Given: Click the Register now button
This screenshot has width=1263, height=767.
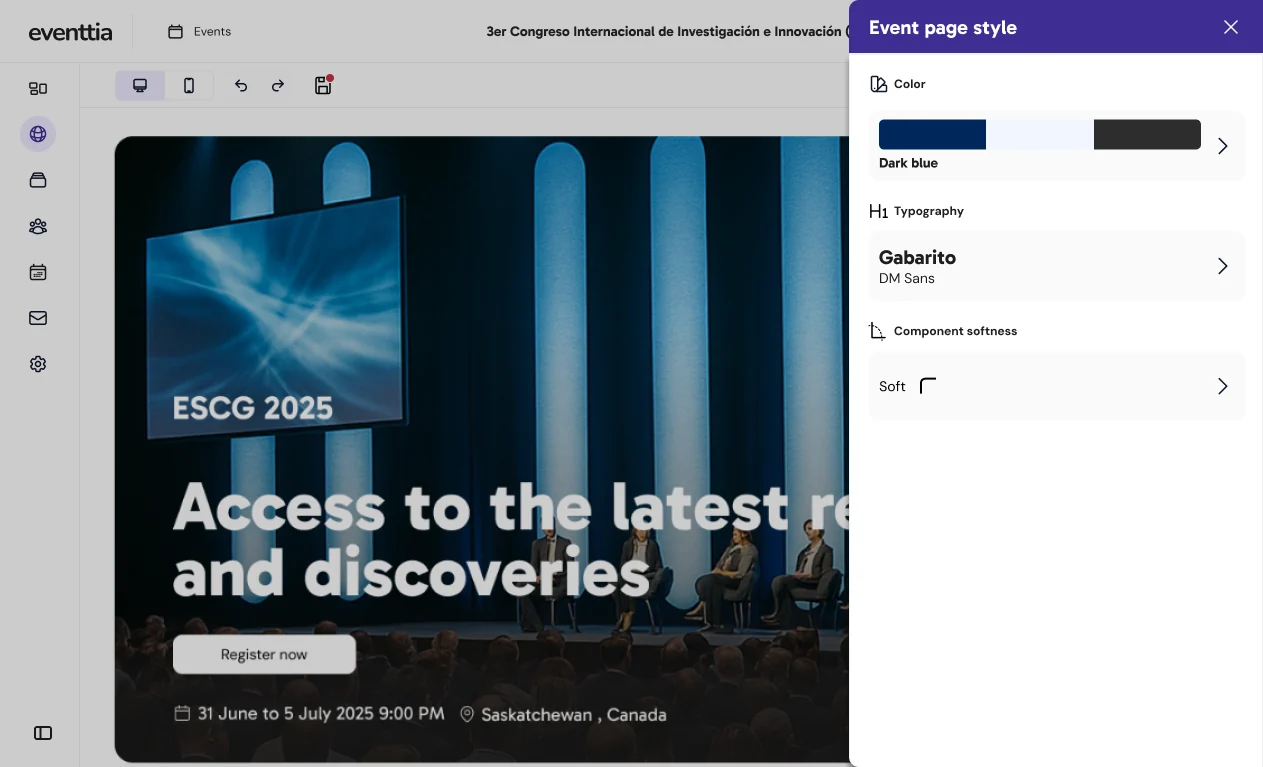Looking at the screenshot, I should pyautogui.click(x=264, y=654).
